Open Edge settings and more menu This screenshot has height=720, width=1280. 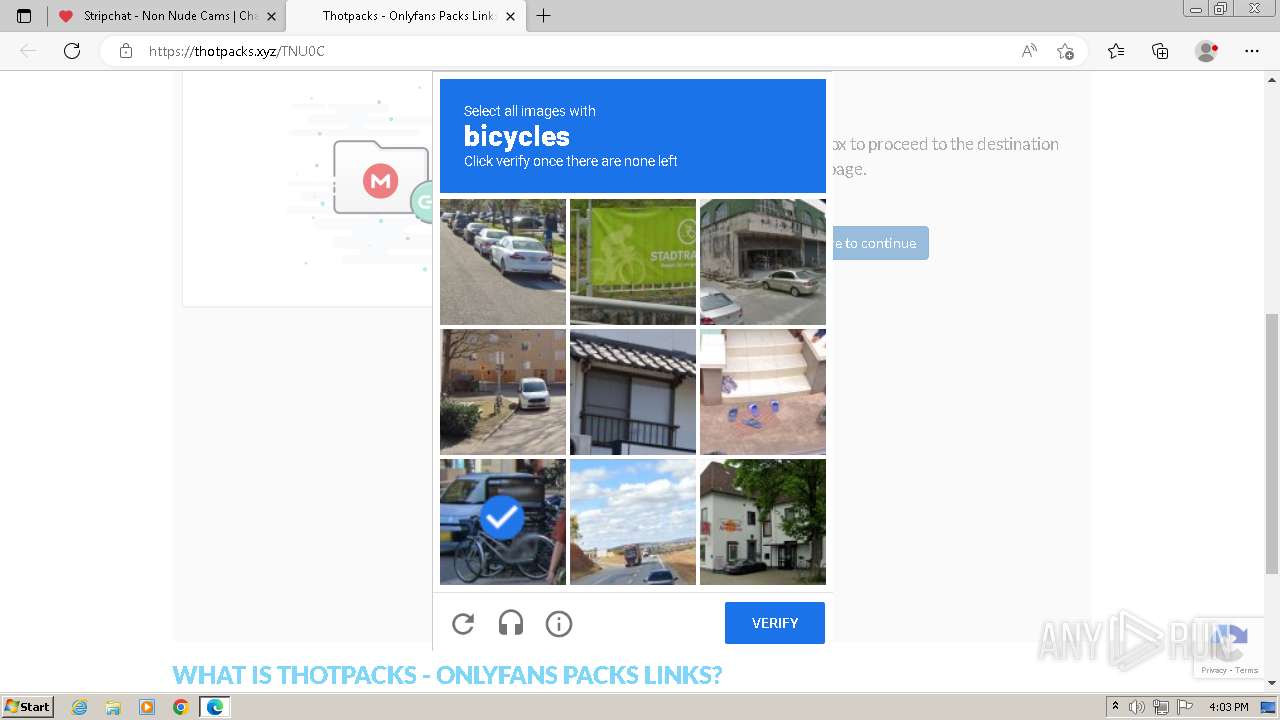tap(1252, 51)
